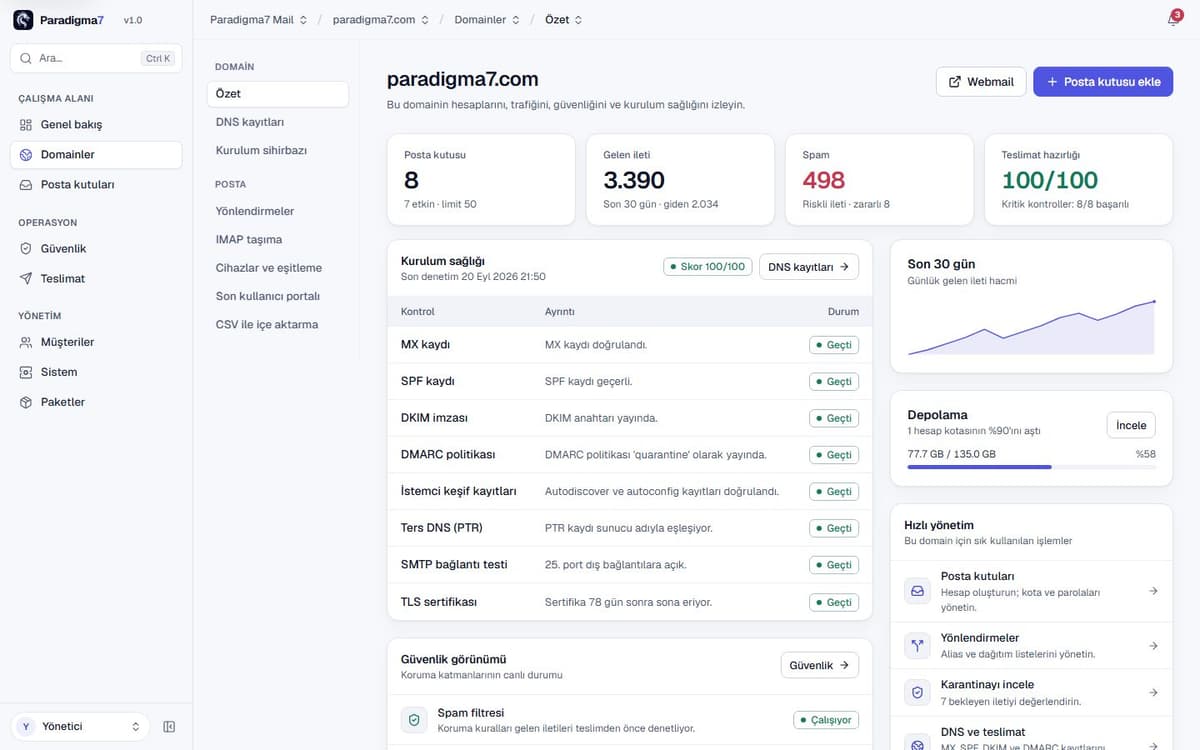Click the Webmail button
Viewport: 1200px width, 750px height.
tap(980, 82)
